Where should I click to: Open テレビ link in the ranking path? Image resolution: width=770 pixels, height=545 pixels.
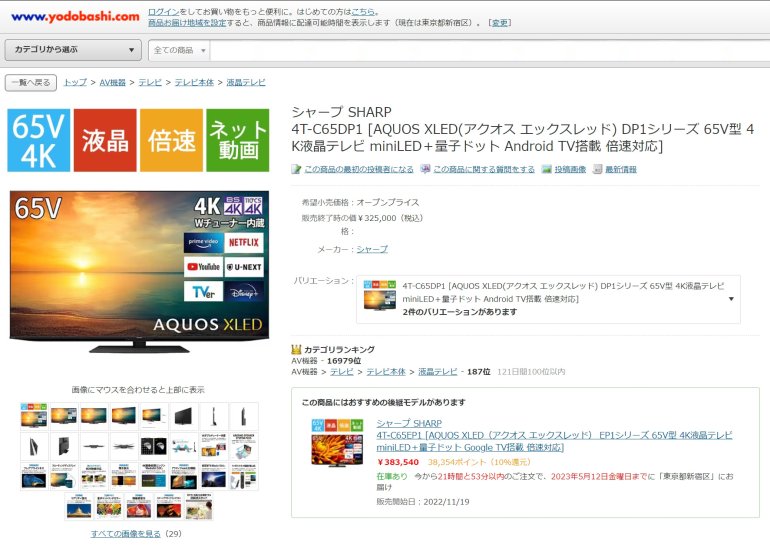click(342, 372)
